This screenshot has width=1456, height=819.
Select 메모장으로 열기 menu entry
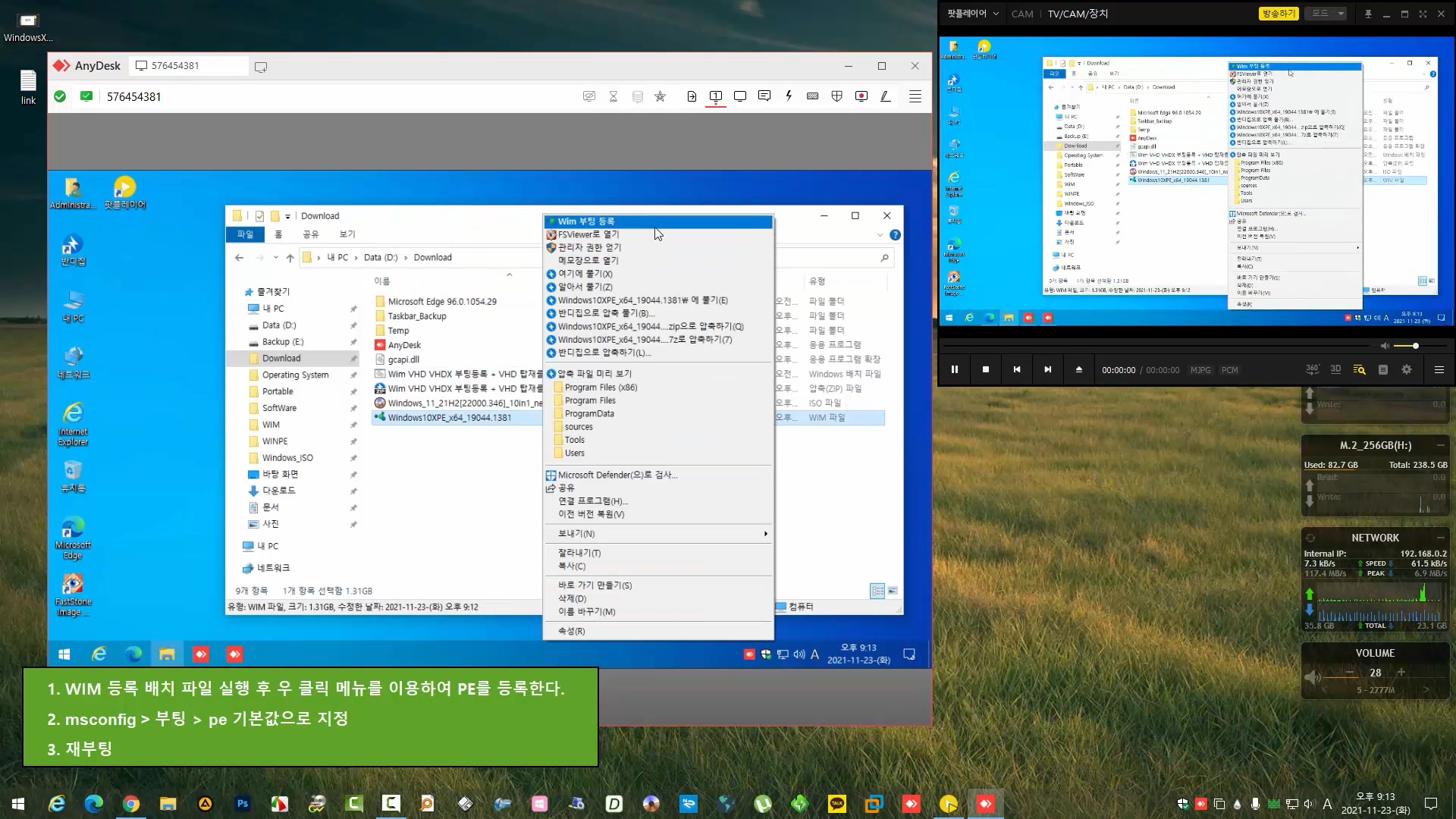(x=658, y=260)
